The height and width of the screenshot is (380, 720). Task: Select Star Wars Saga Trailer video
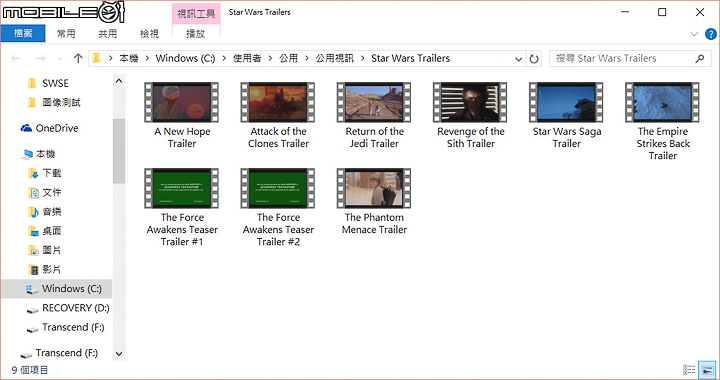coord(567,116)
